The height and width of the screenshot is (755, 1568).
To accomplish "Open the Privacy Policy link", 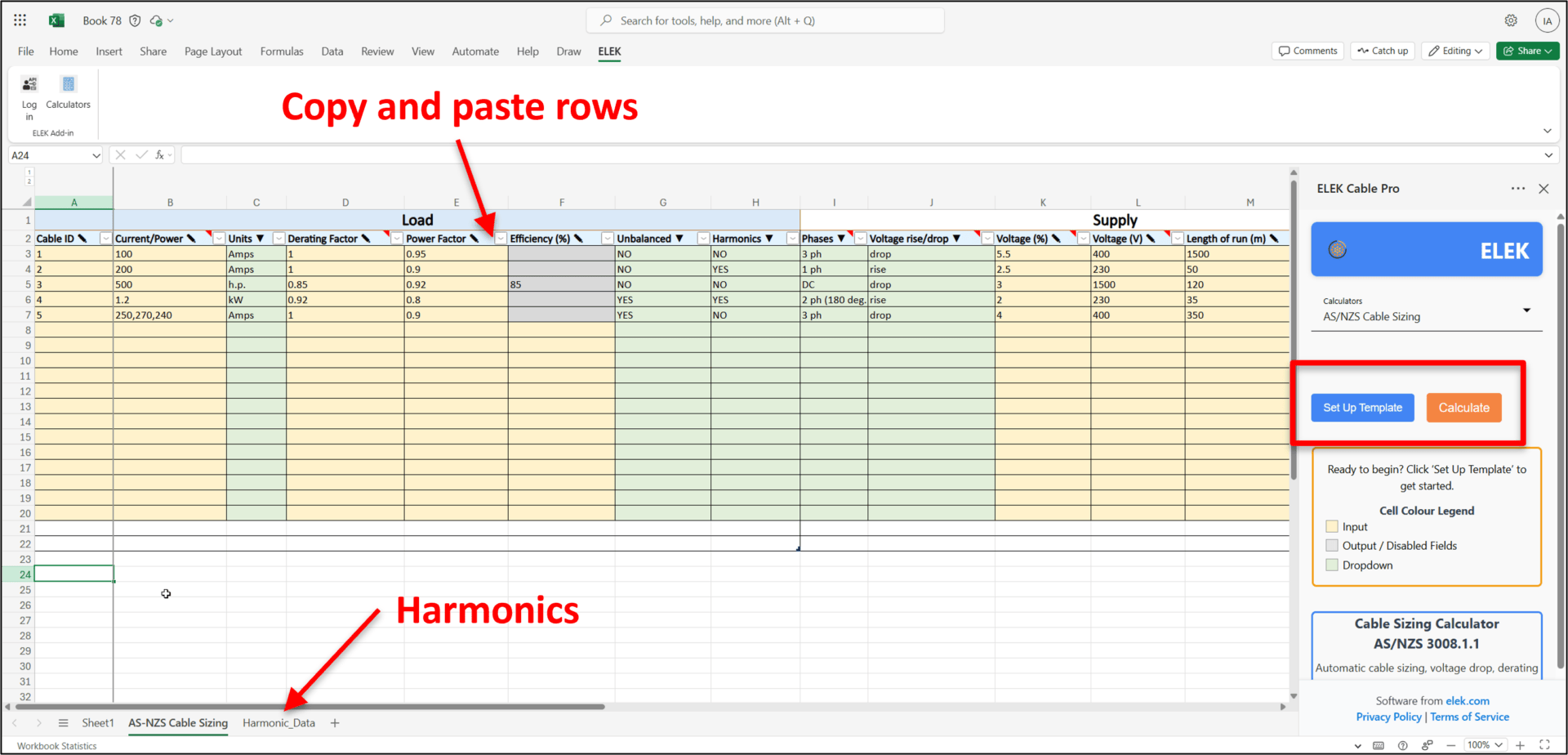I will point(1388,717).
